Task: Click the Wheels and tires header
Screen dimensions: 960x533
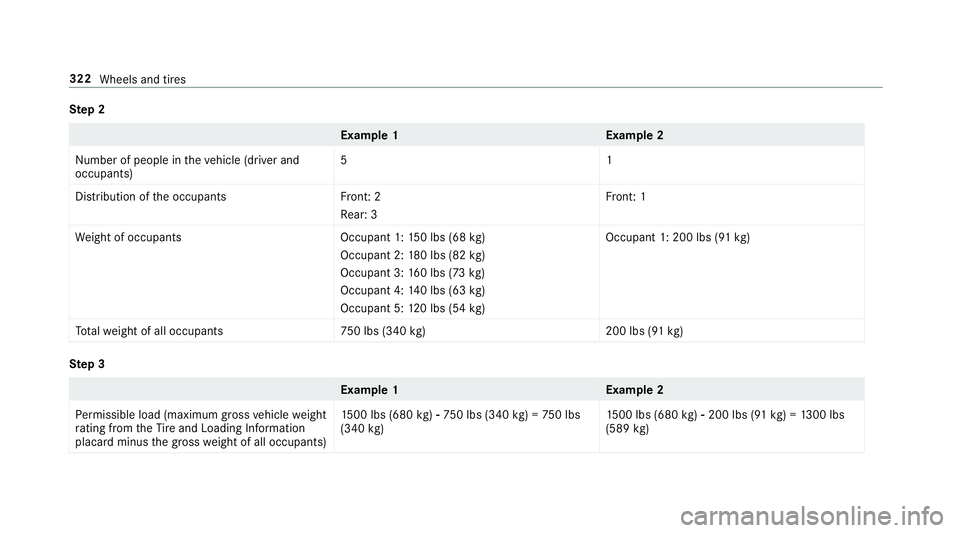Action: [143, 80]
